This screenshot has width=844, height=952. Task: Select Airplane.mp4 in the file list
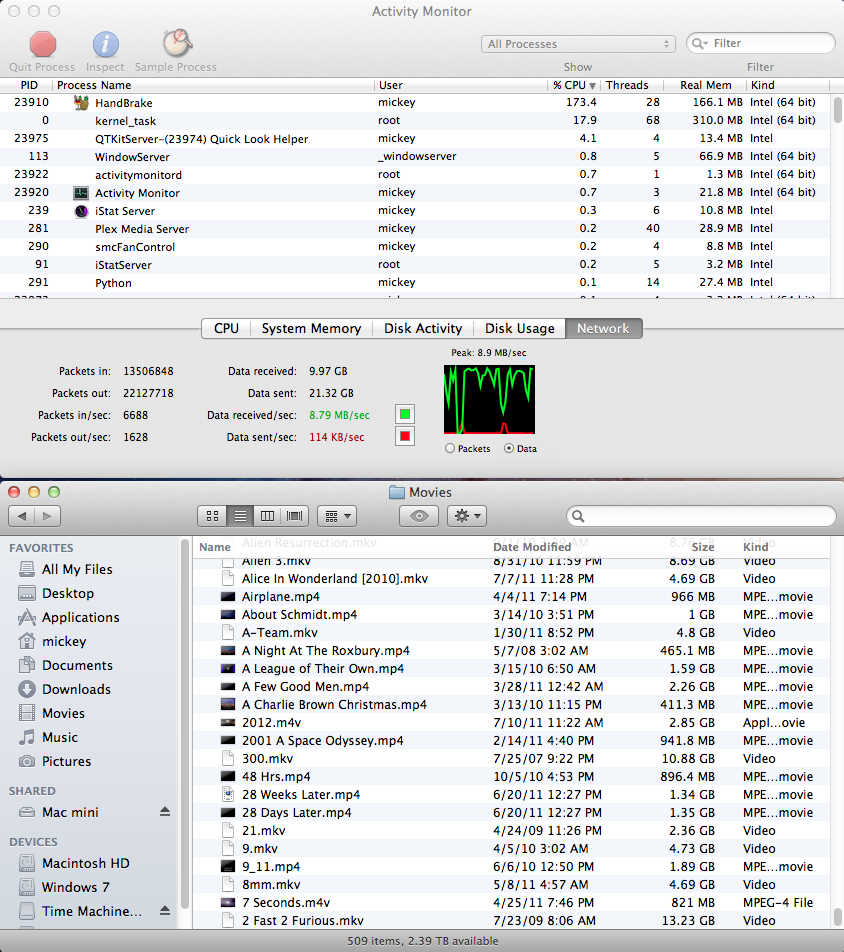(x=511, y=597)
